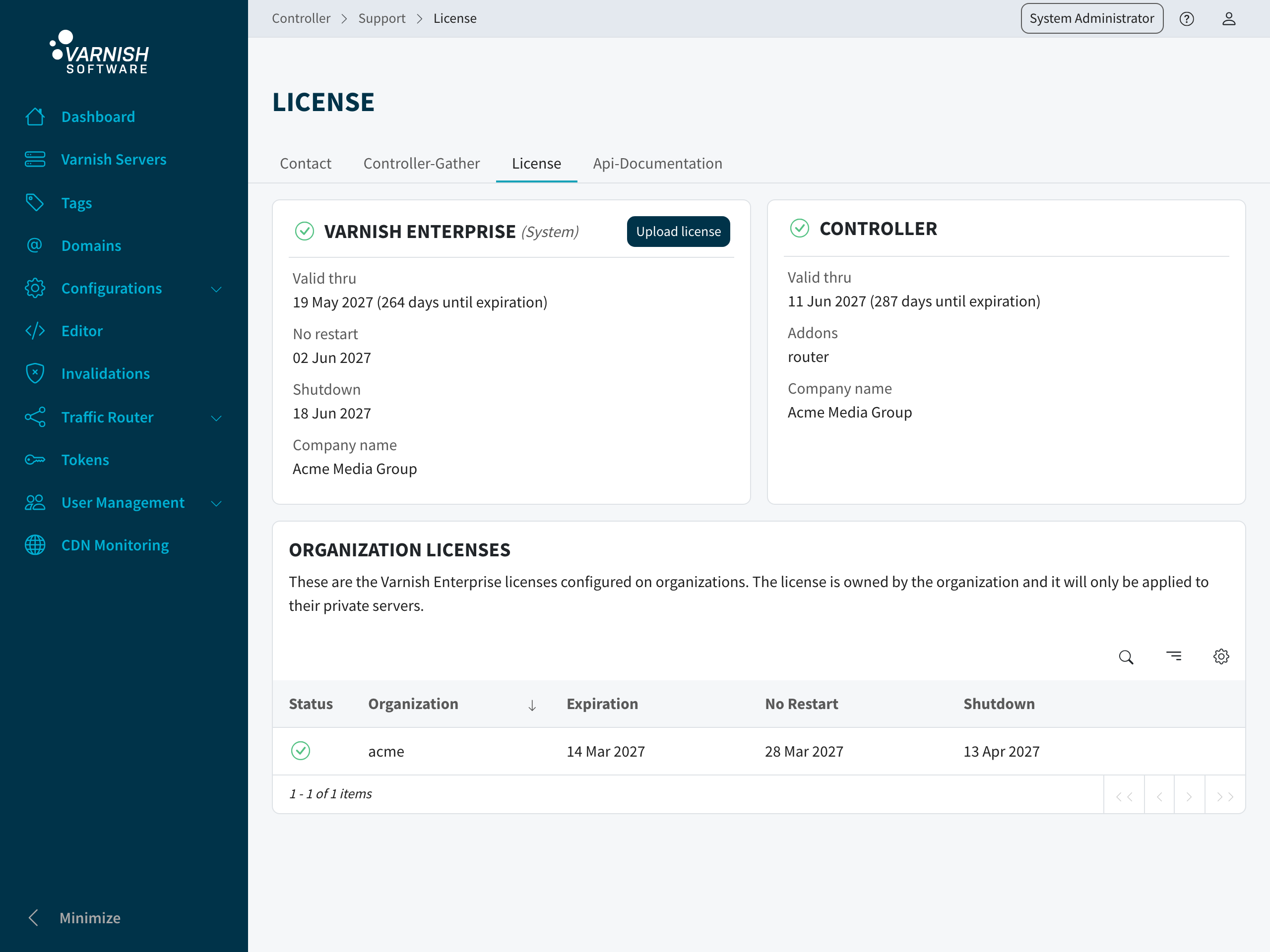The width and height of the screenshot is (1270, 952).
Task: Click the CDN Monitoring globe icon
Action: (35, 545)
